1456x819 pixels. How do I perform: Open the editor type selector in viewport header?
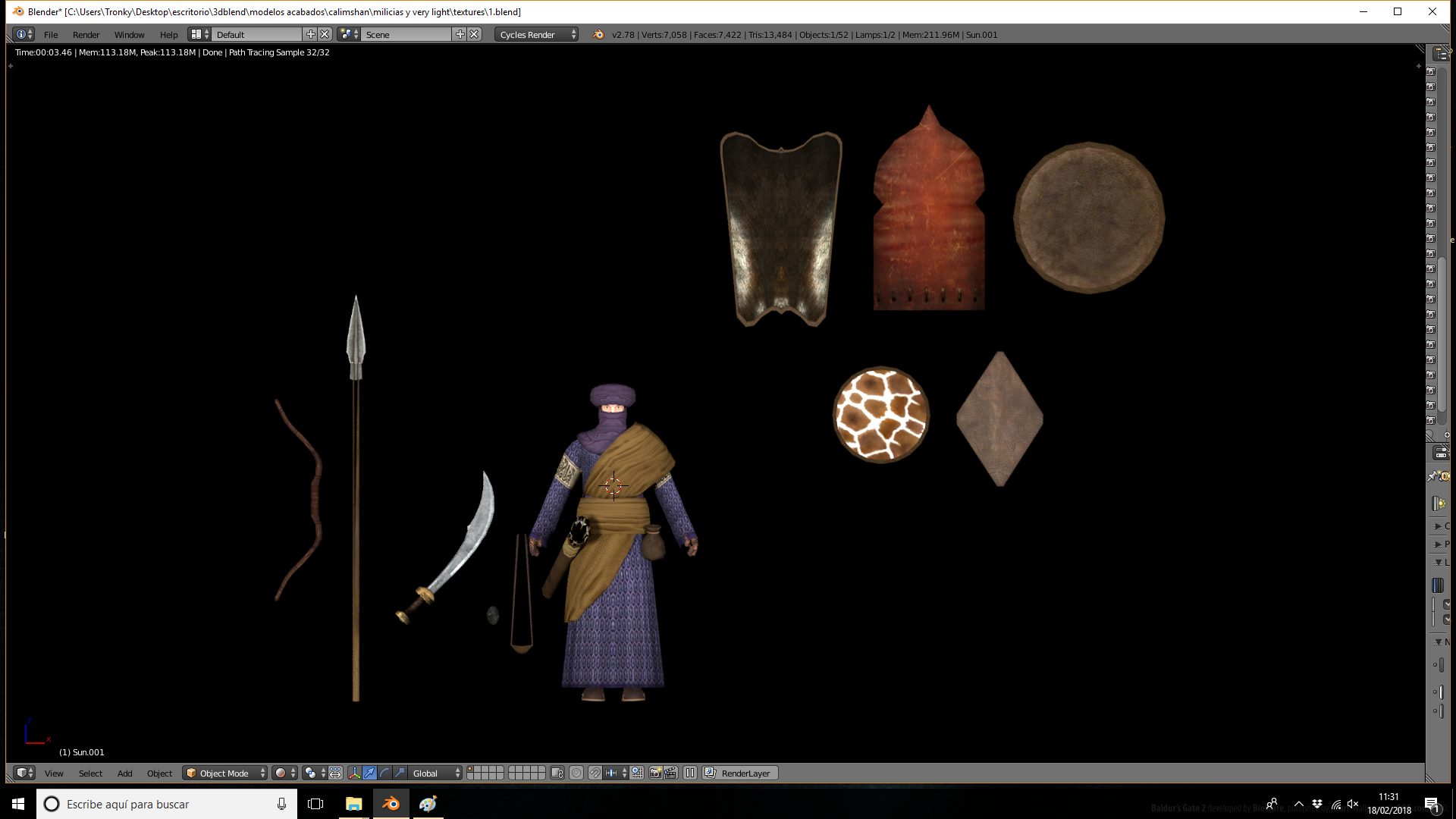point(24,773)
